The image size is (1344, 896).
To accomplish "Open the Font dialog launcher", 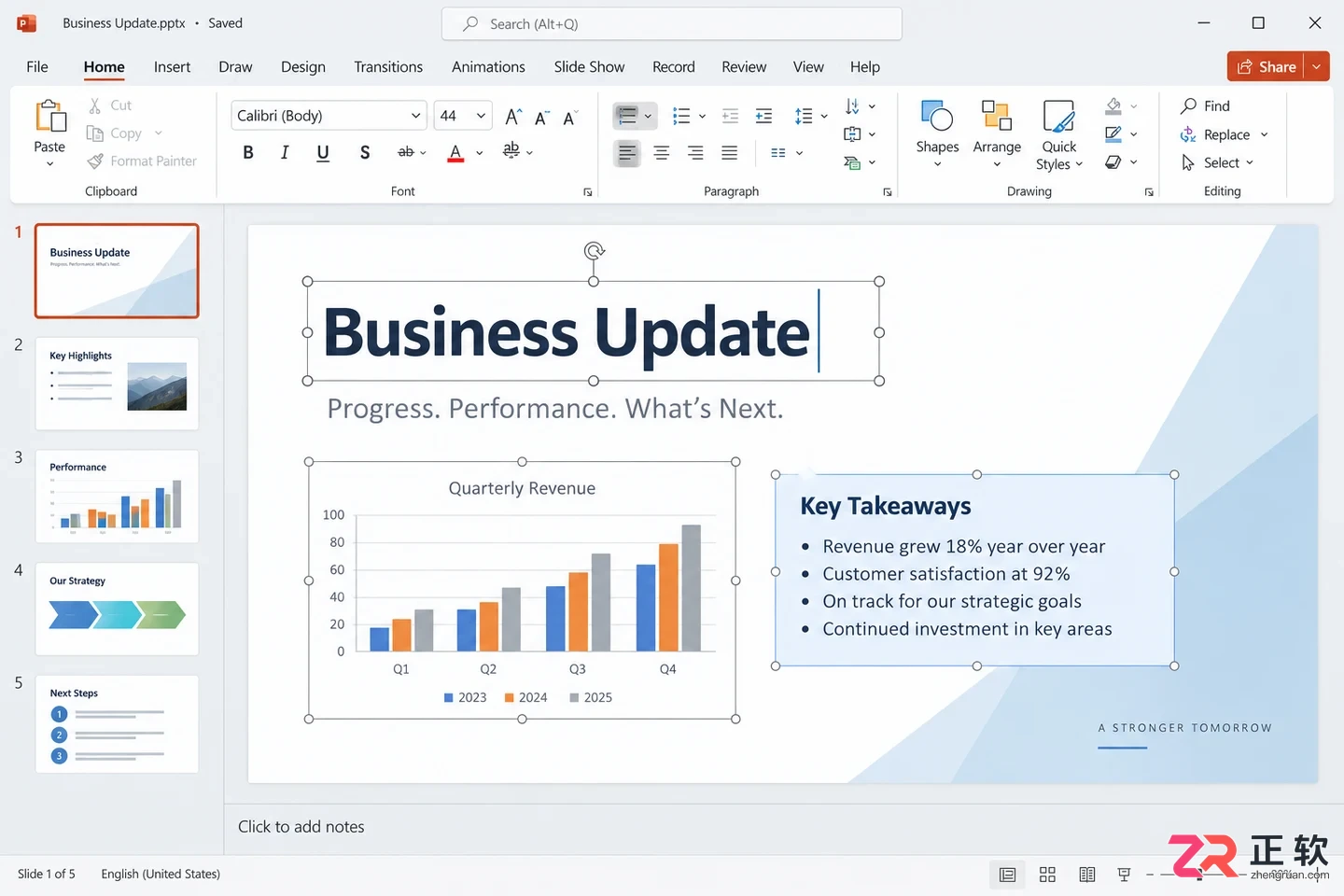I will click(587, 192).
